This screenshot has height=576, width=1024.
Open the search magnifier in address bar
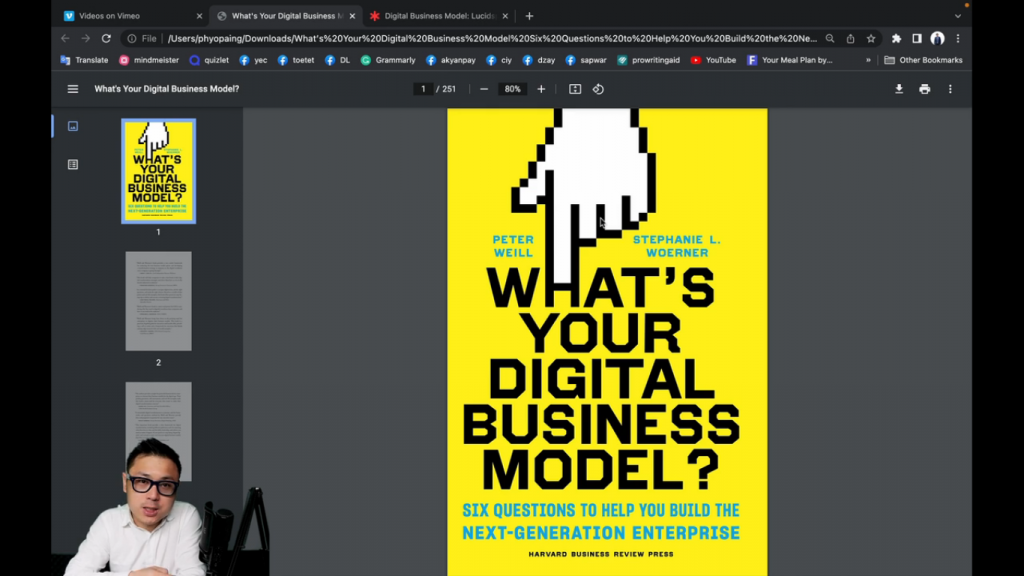(x=830, y=39)
